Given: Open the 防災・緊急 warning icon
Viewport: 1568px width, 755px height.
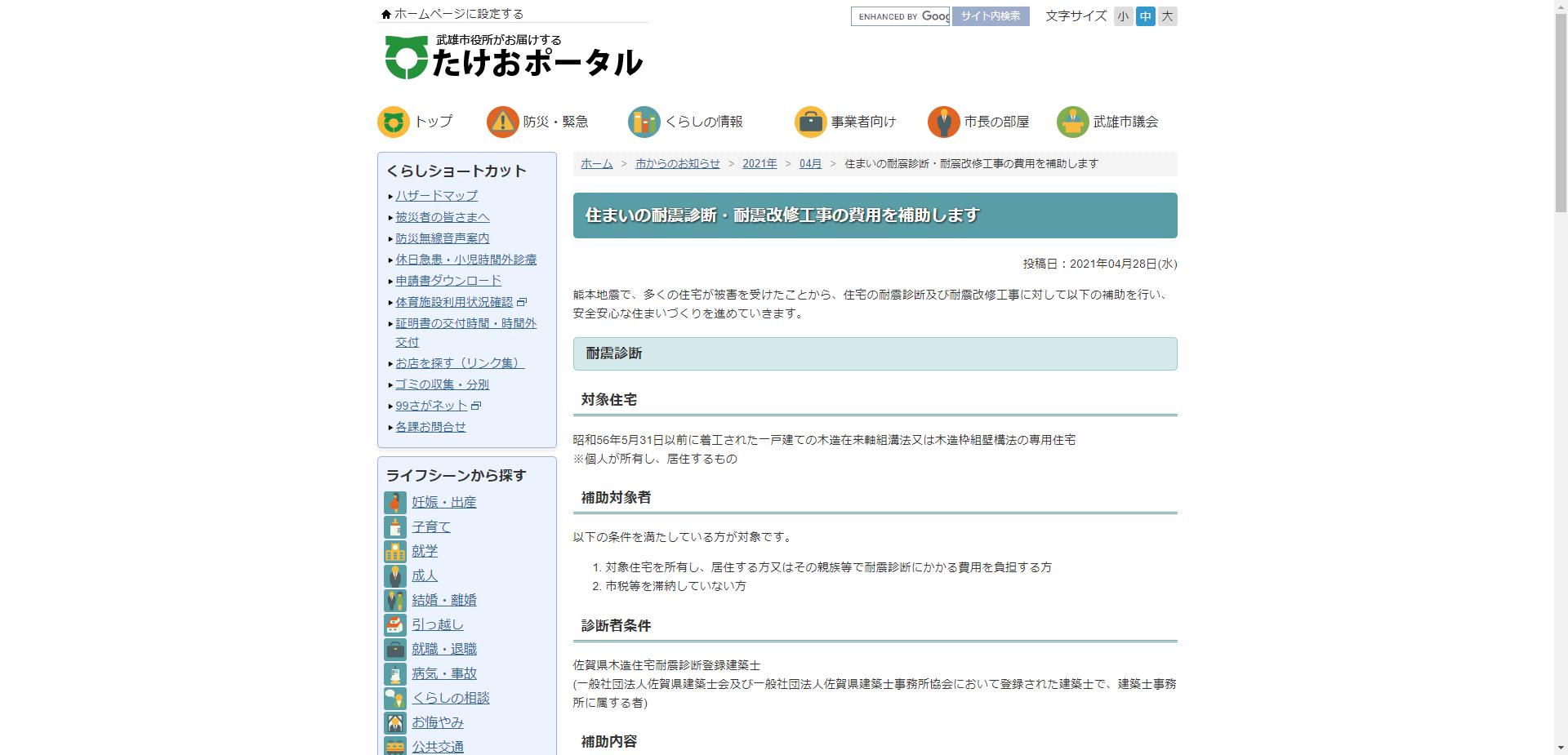Looking at the screenshot, I should pos(502,122).
